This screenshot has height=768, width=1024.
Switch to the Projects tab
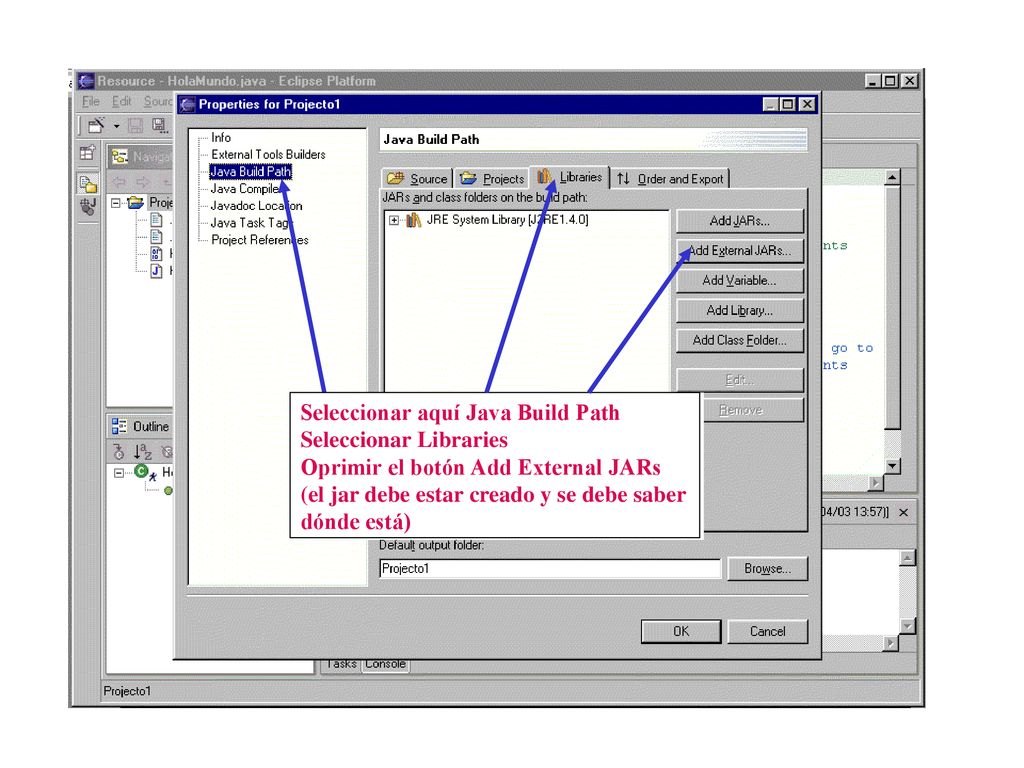(x=492, y=179)
